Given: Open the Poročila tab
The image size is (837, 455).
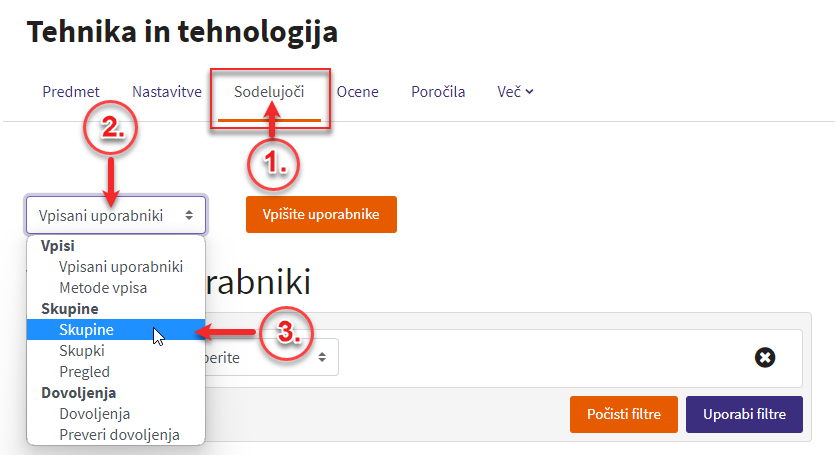Looking at the screenshot, I should coord(438,92).
